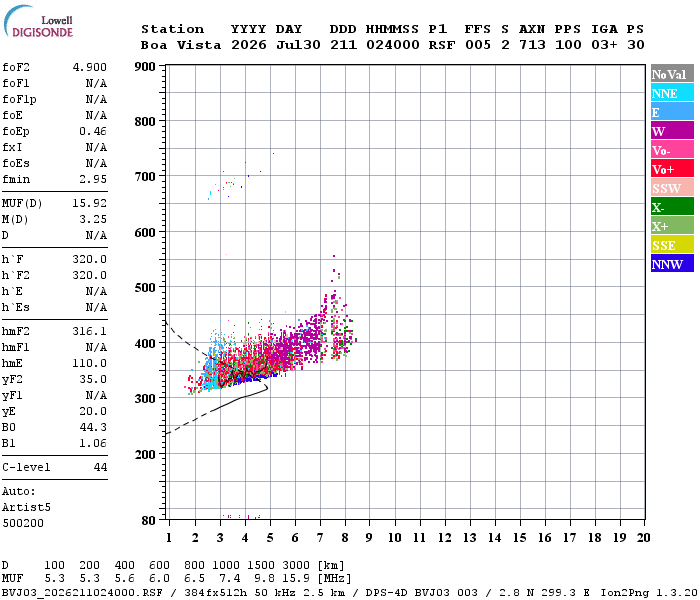Click the X- dark green legend swatch
This screenshot has height=600, width=700.
click(x=672, y=207)
